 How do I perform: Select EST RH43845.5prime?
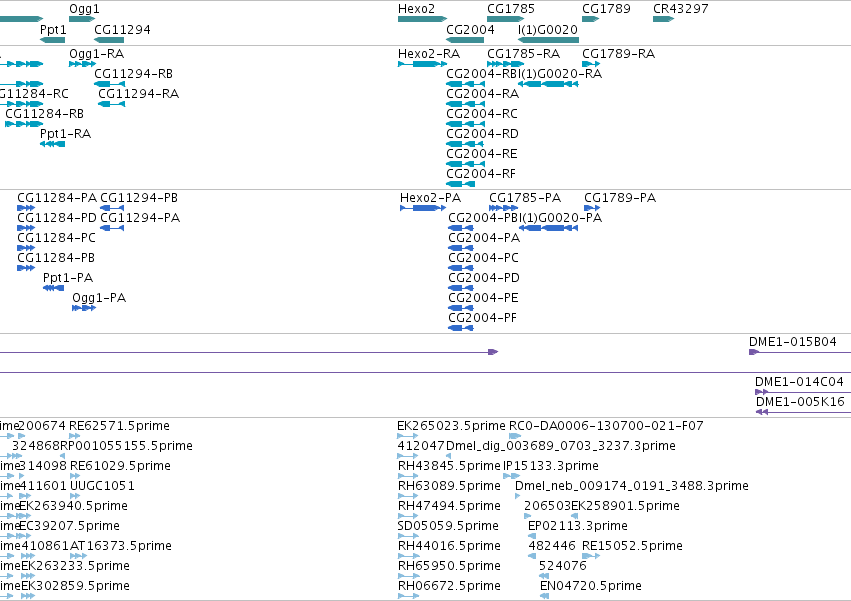point(409,476)
